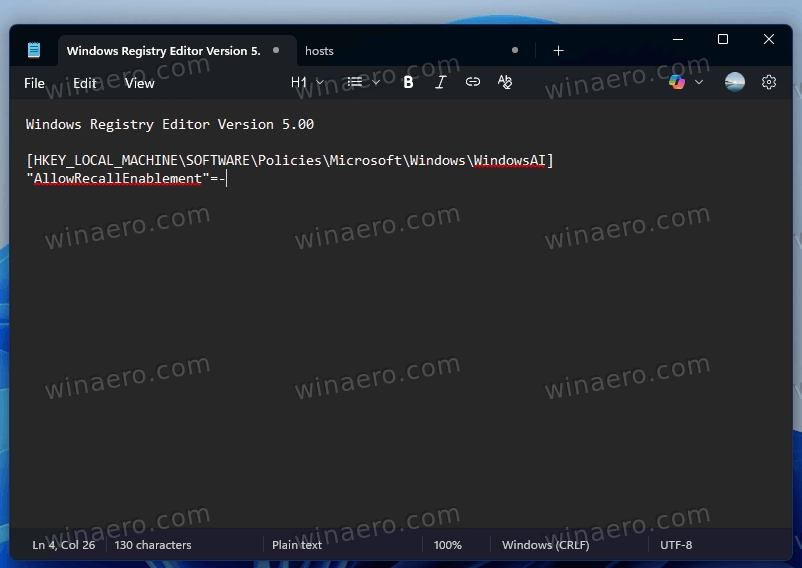Close the Notepad window
The image size is (802, 568).
769,39
